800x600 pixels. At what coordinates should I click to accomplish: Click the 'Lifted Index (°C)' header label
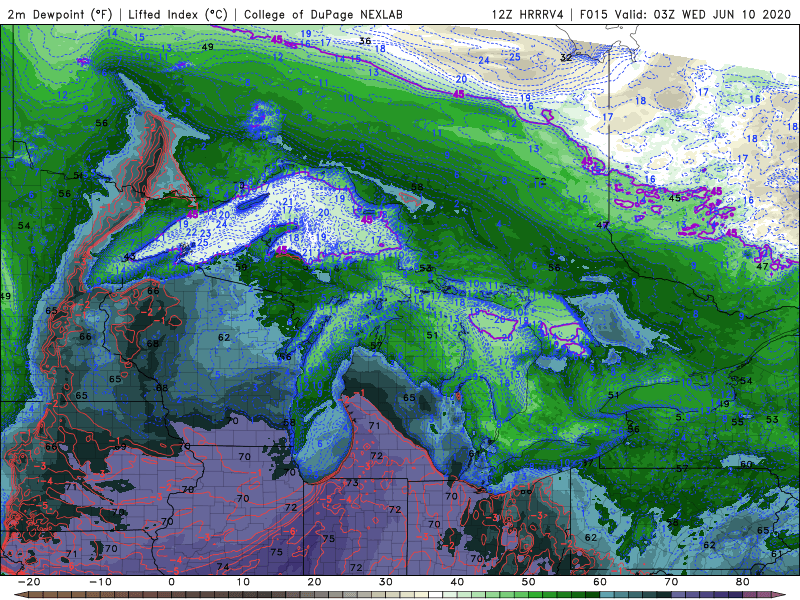[x=178, y=14]
